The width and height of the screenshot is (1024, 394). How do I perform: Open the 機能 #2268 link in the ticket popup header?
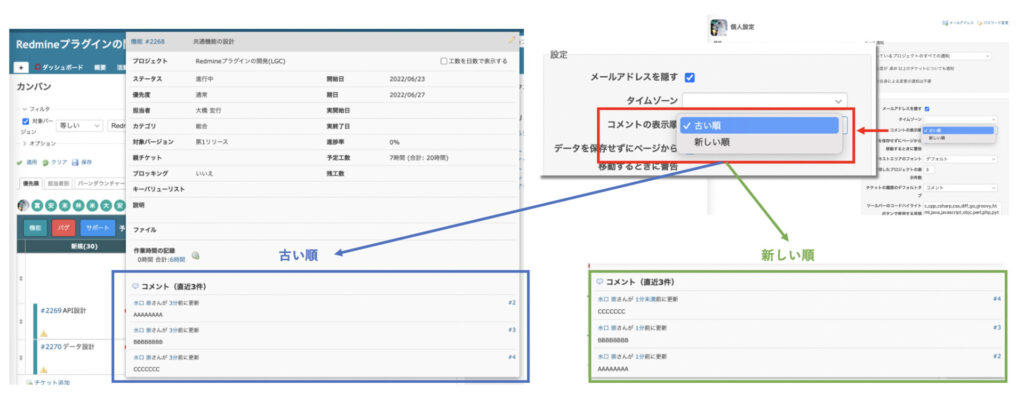(x=148, y=41)
